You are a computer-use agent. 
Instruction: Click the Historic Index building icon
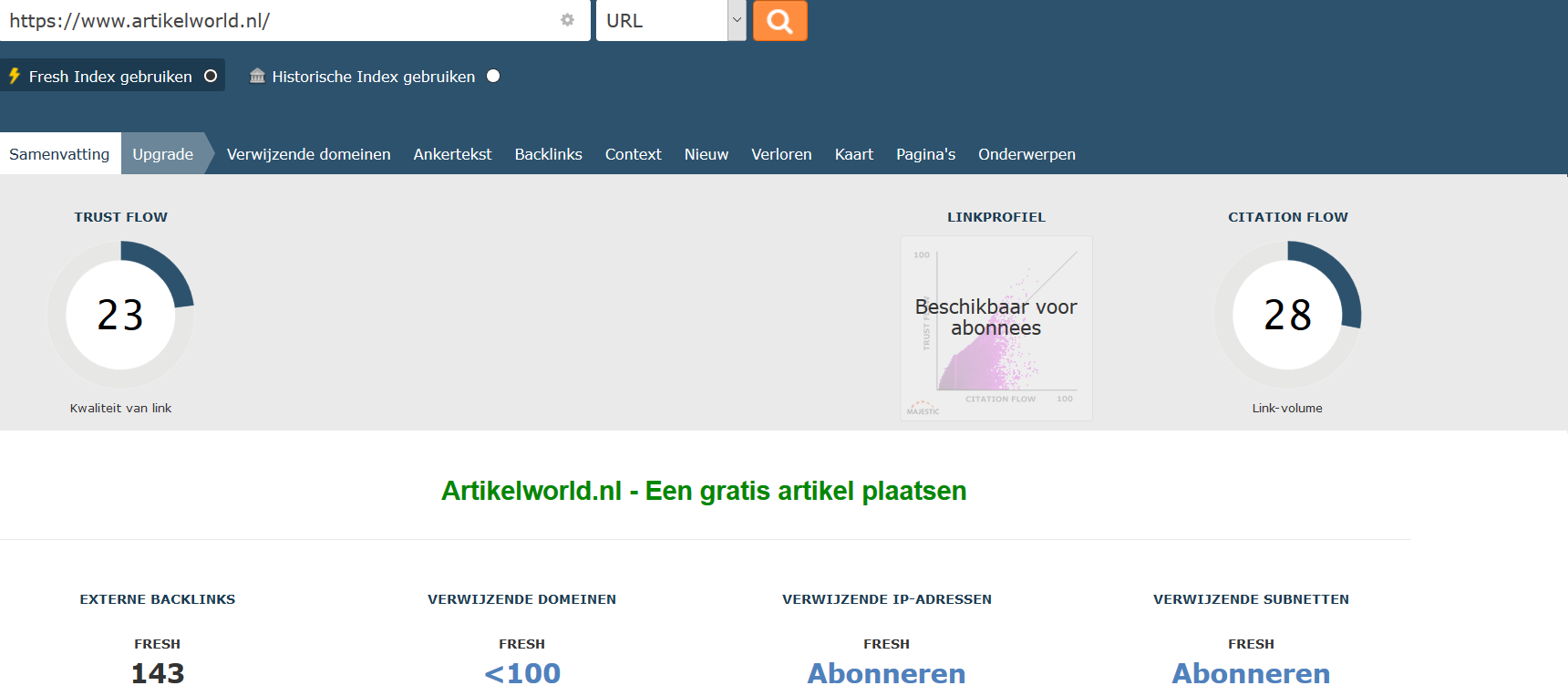pyautogui.click(x=257, y=76)
